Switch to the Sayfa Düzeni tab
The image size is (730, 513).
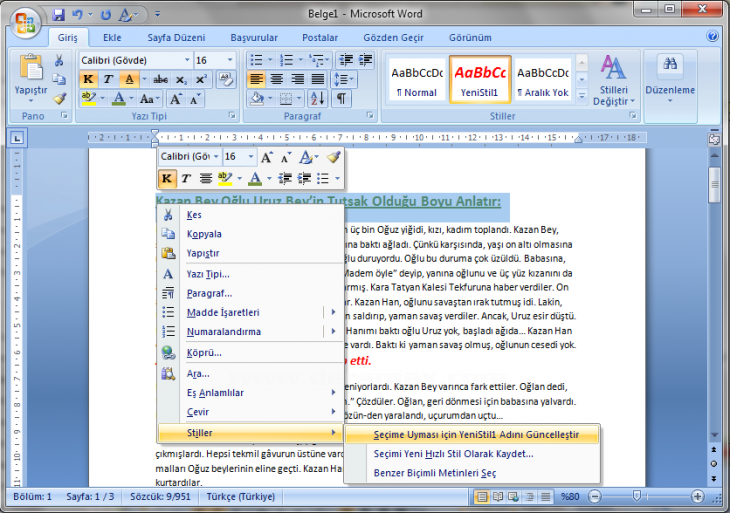point(176,38)
